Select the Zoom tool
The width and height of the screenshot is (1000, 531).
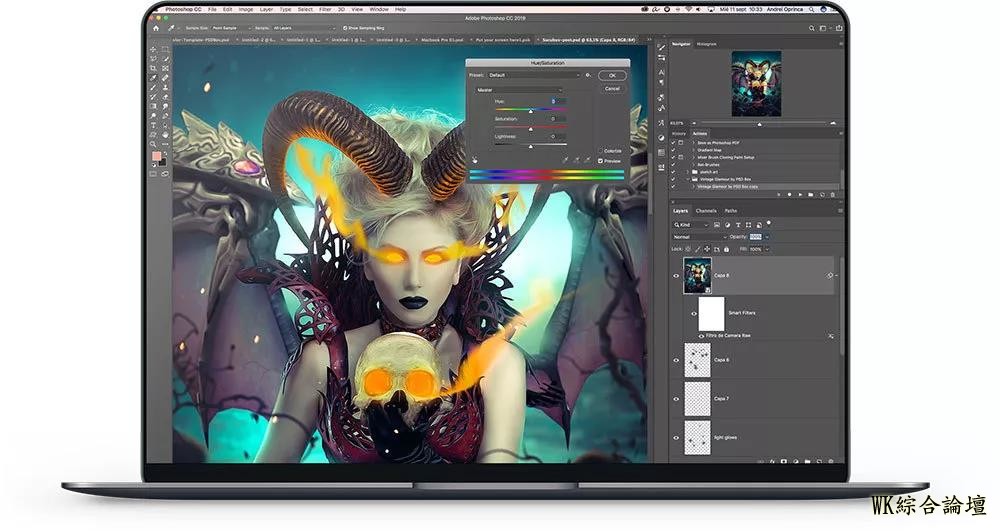click(x=153, y=144)
